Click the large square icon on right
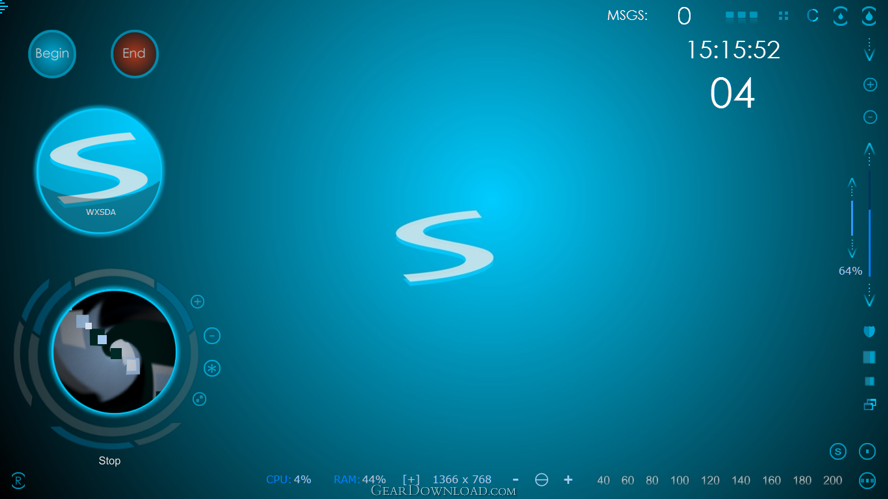 869,357
